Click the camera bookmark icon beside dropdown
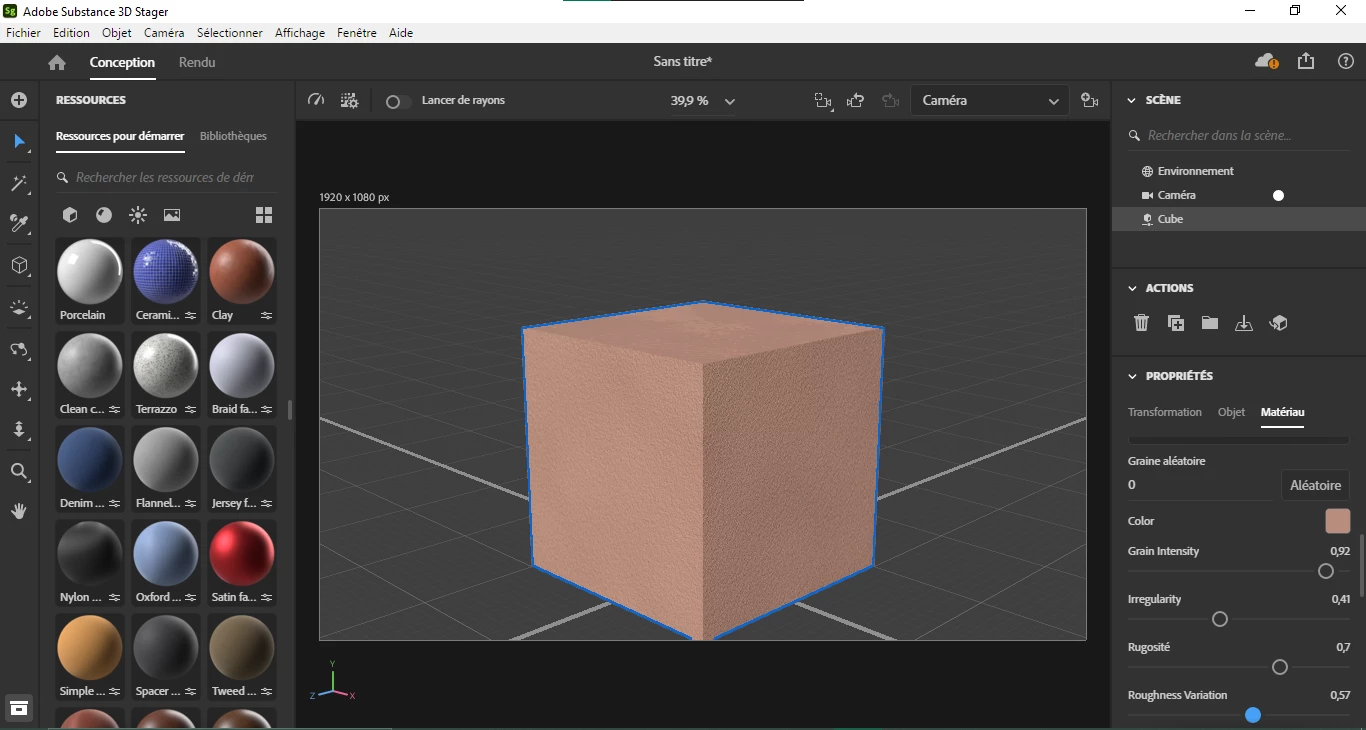This screenshot has height=730, width=1366. (x=1090, y=101)
